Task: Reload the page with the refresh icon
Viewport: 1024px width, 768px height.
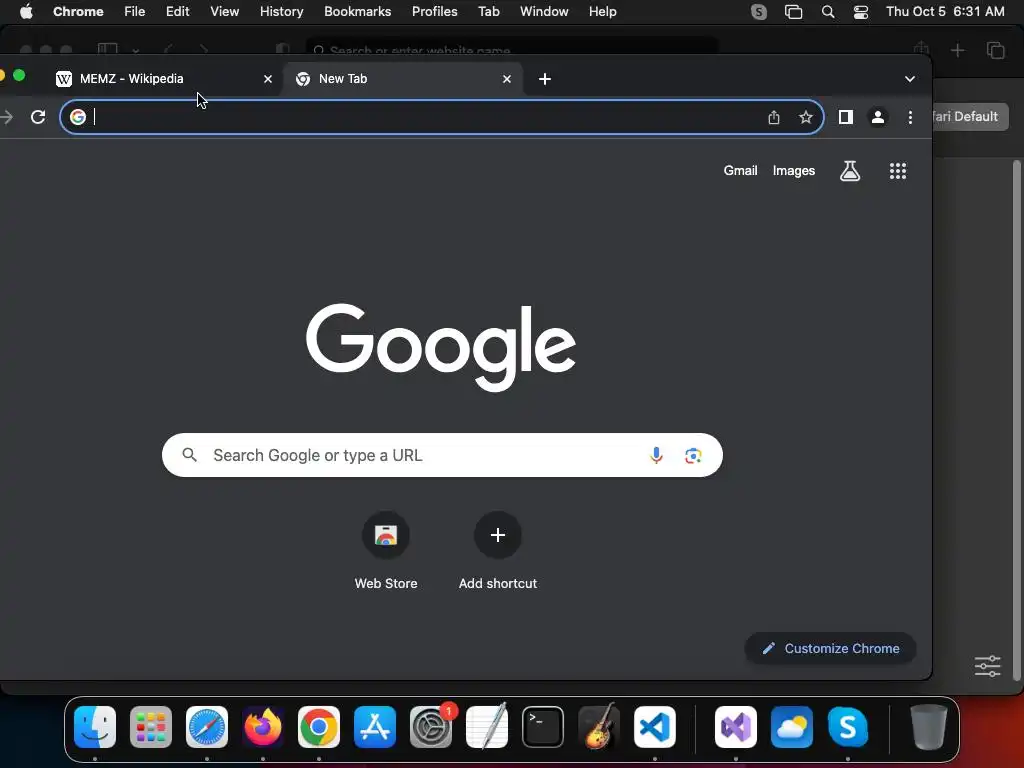Action: [x=38, y=117]
